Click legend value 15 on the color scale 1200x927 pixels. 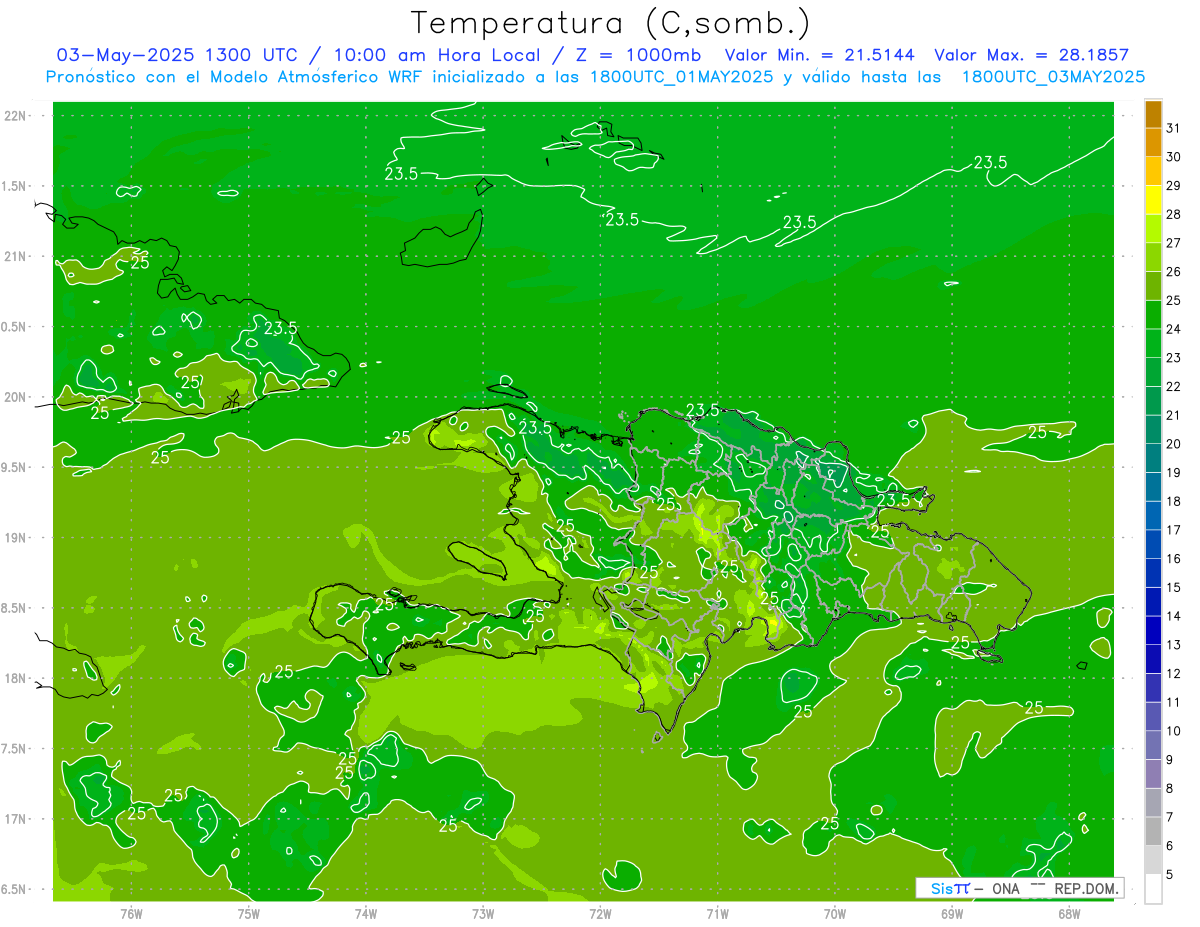(1173, 588)
